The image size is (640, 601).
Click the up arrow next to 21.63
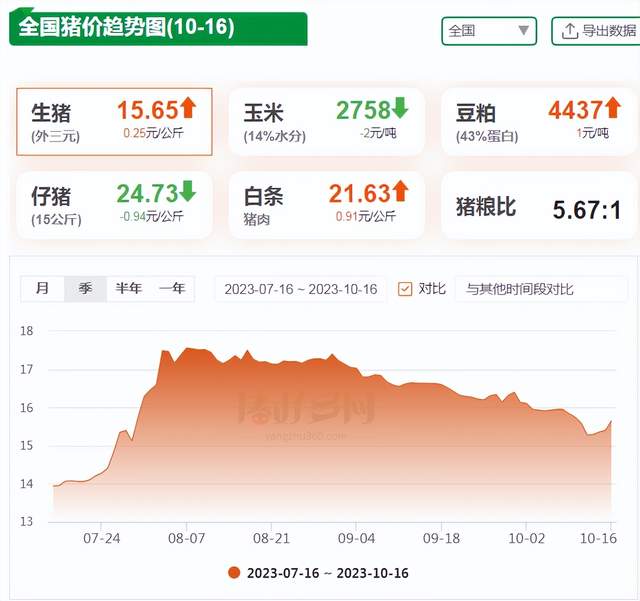pyautogui.click(x=400, y=191)
